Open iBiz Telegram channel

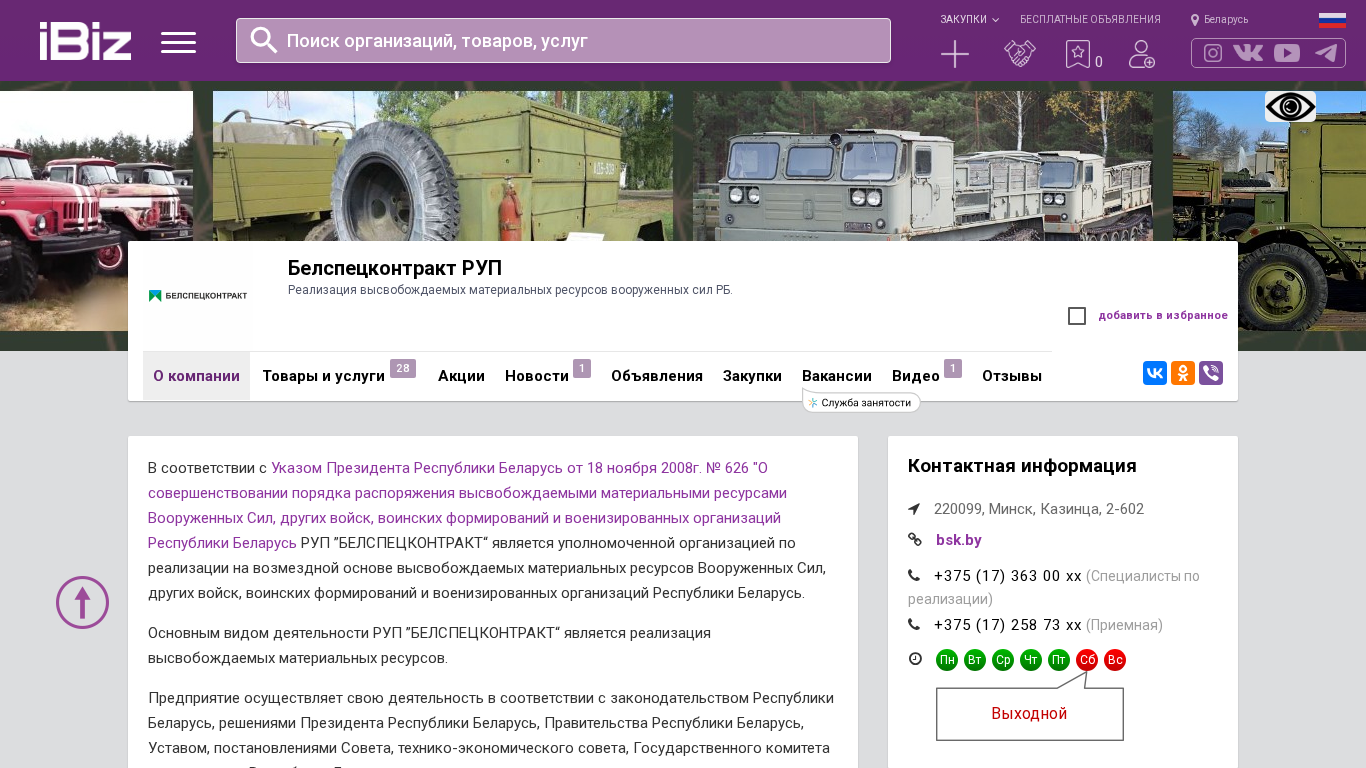pos(1326,53)
